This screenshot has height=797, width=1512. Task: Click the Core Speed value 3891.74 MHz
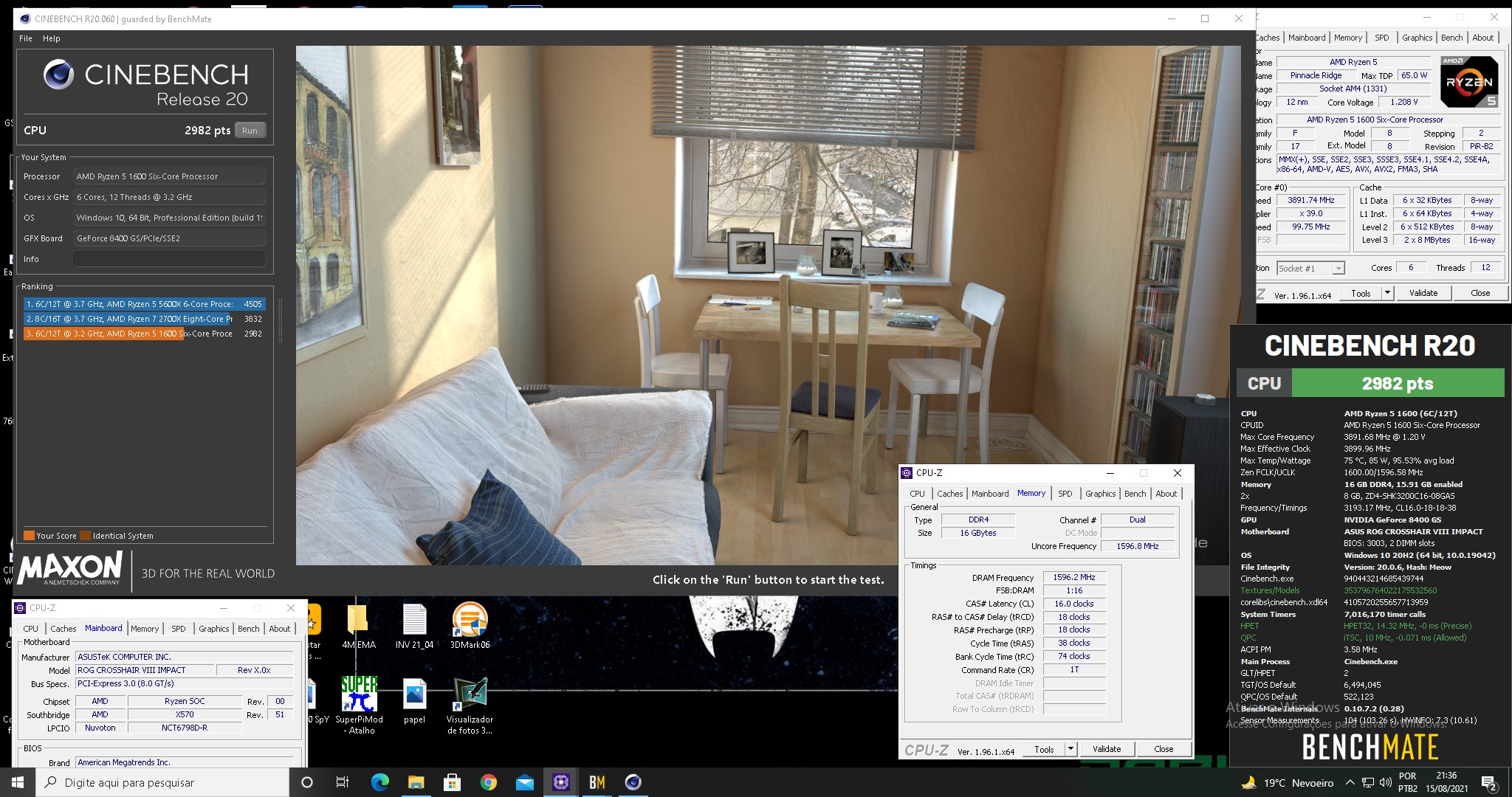(x=1310, y=200)
